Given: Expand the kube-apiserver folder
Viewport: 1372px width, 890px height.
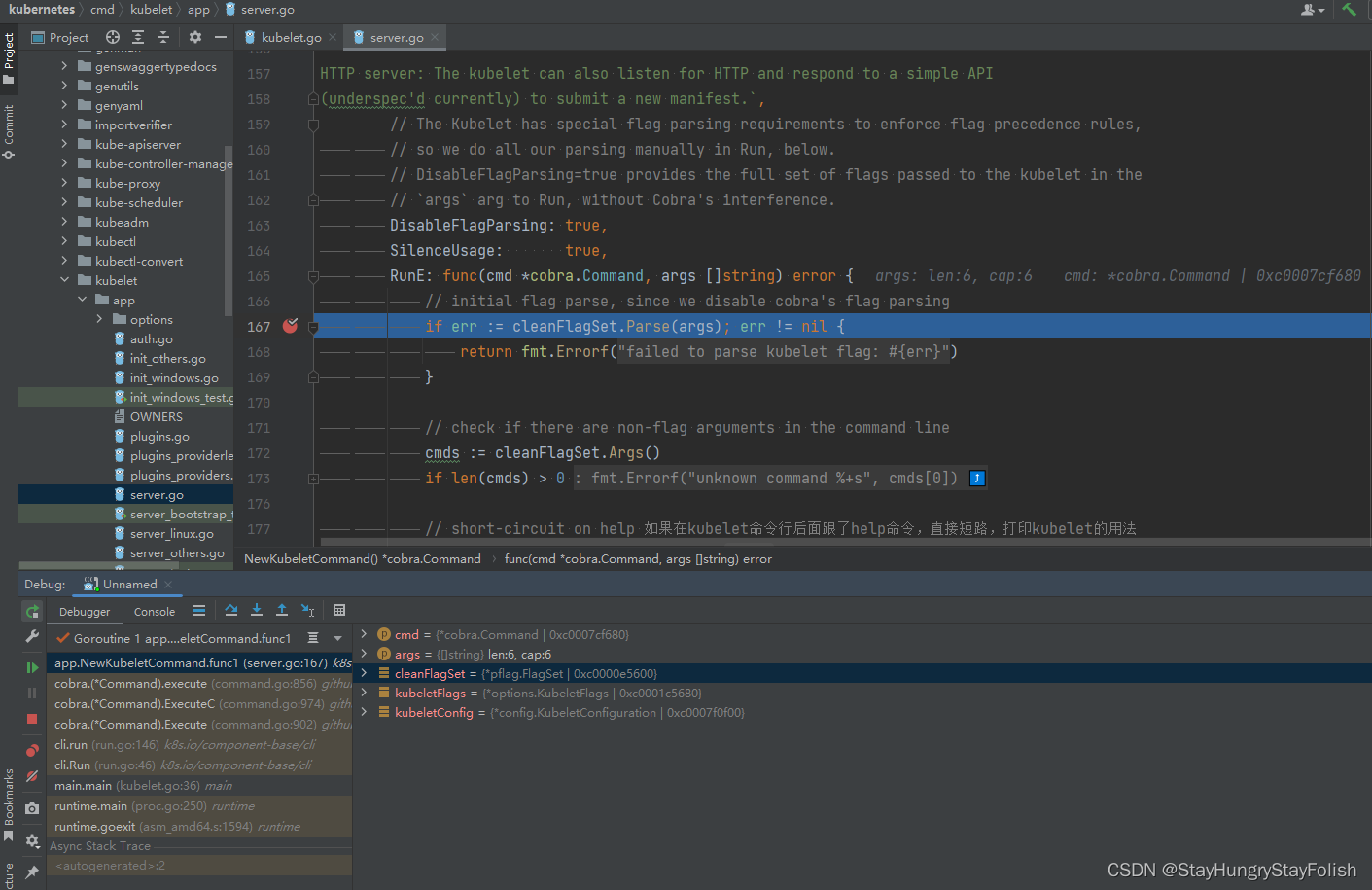Looking at the screenshot, I should pos(64,144).
